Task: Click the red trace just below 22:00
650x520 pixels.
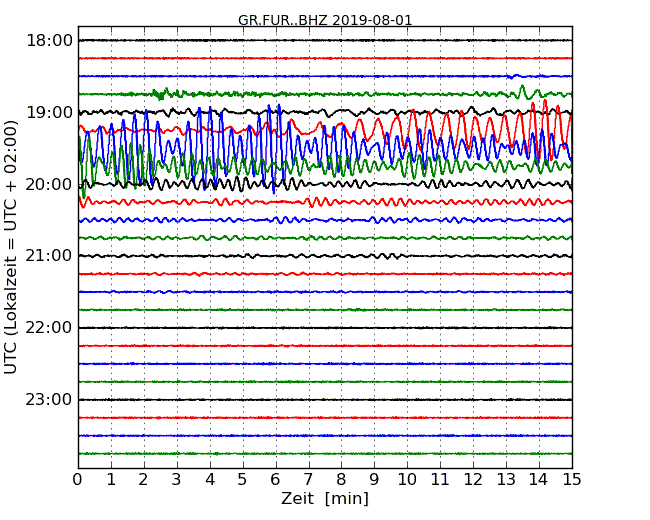Action: point(325,346)
